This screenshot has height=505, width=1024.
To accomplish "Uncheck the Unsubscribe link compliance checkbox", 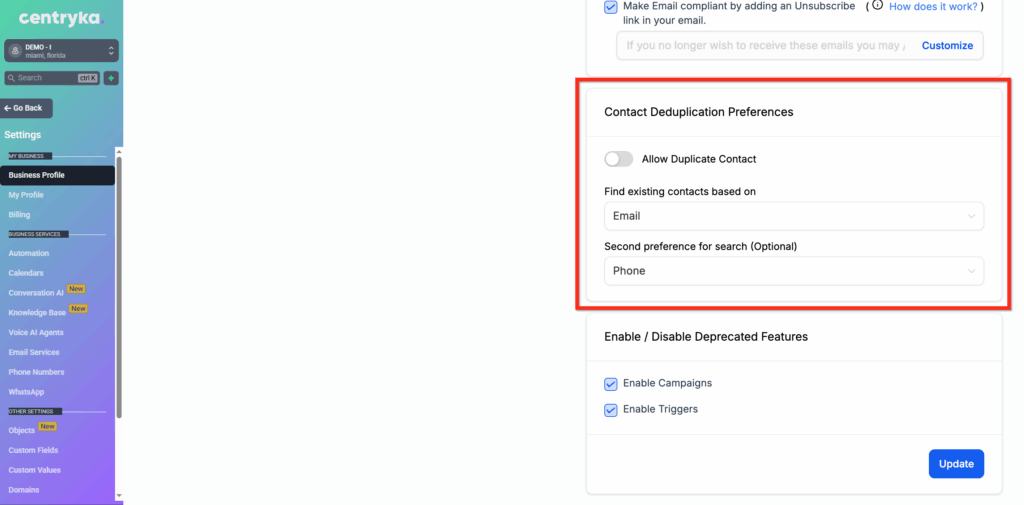I will coord(611,7).
